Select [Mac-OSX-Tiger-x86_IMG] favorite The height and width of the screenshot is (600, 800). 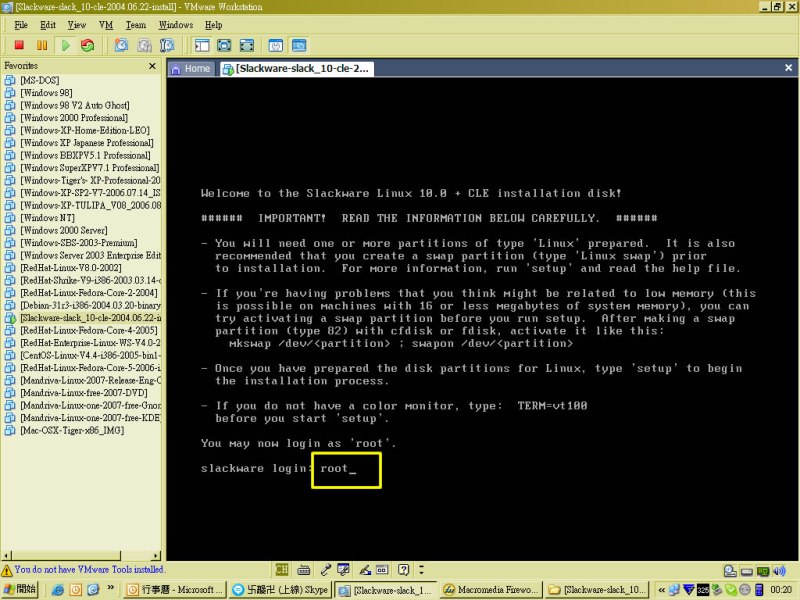[x=72, y=430]
